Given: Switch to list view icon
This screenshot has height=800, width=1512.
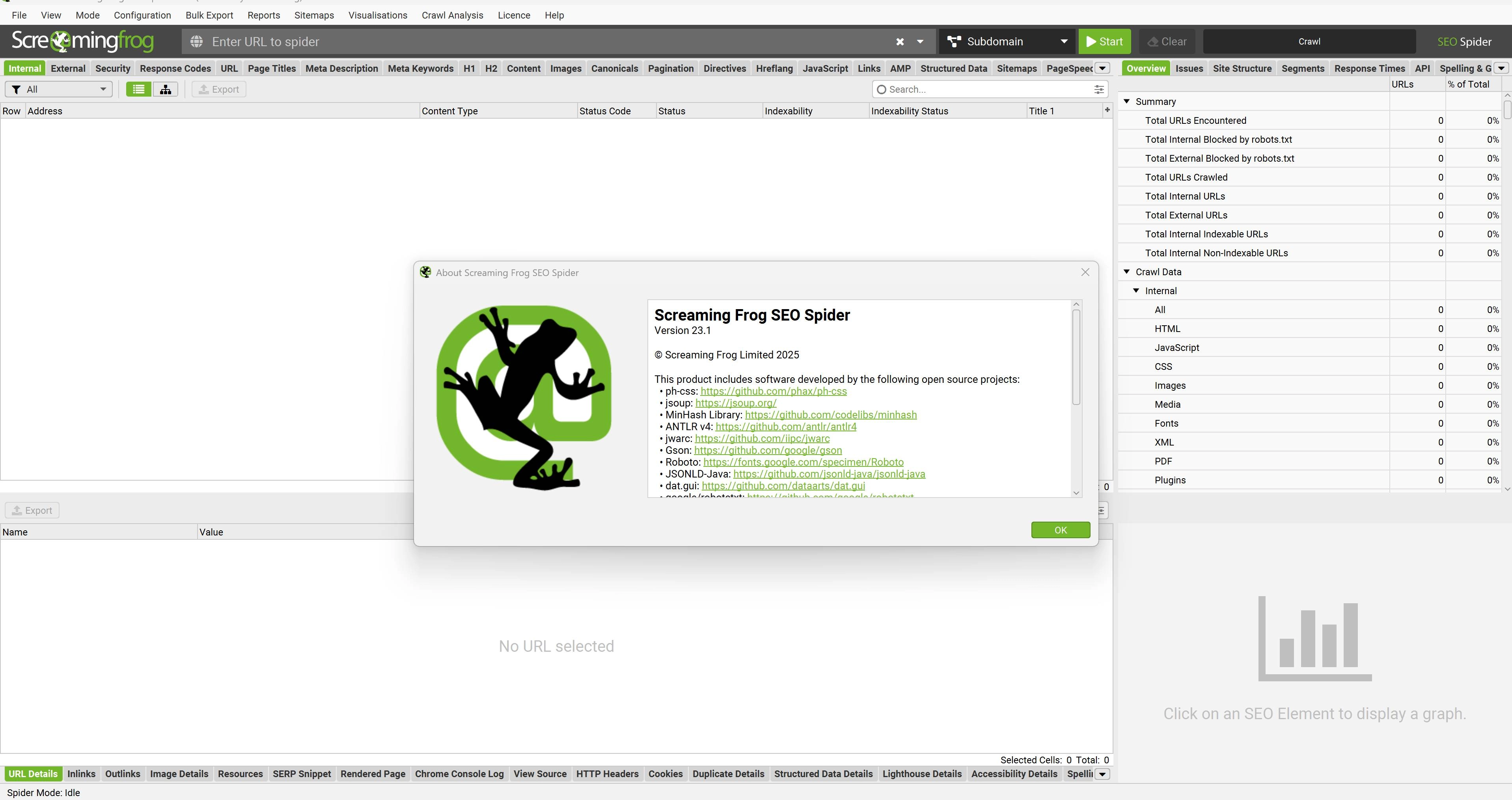Looking at the screenshot, I should click(138, 89).
